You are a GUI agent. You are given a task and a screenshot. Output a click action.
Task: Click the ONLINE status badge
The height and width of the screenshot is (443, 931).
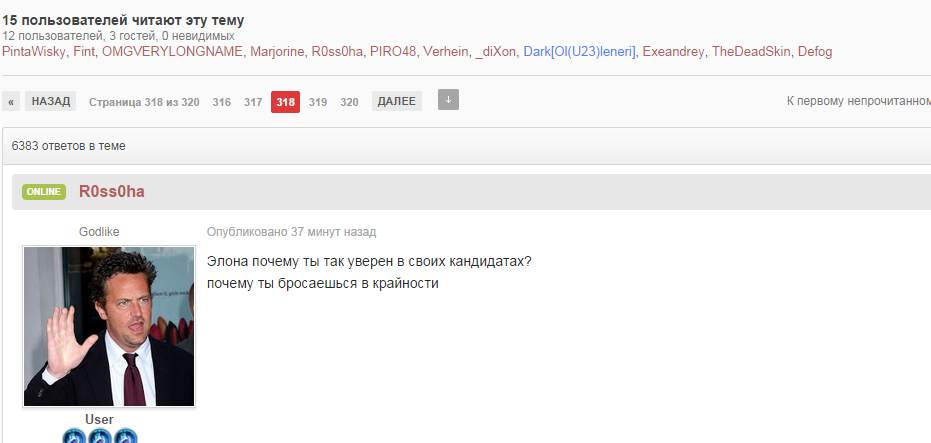(44, 192)
